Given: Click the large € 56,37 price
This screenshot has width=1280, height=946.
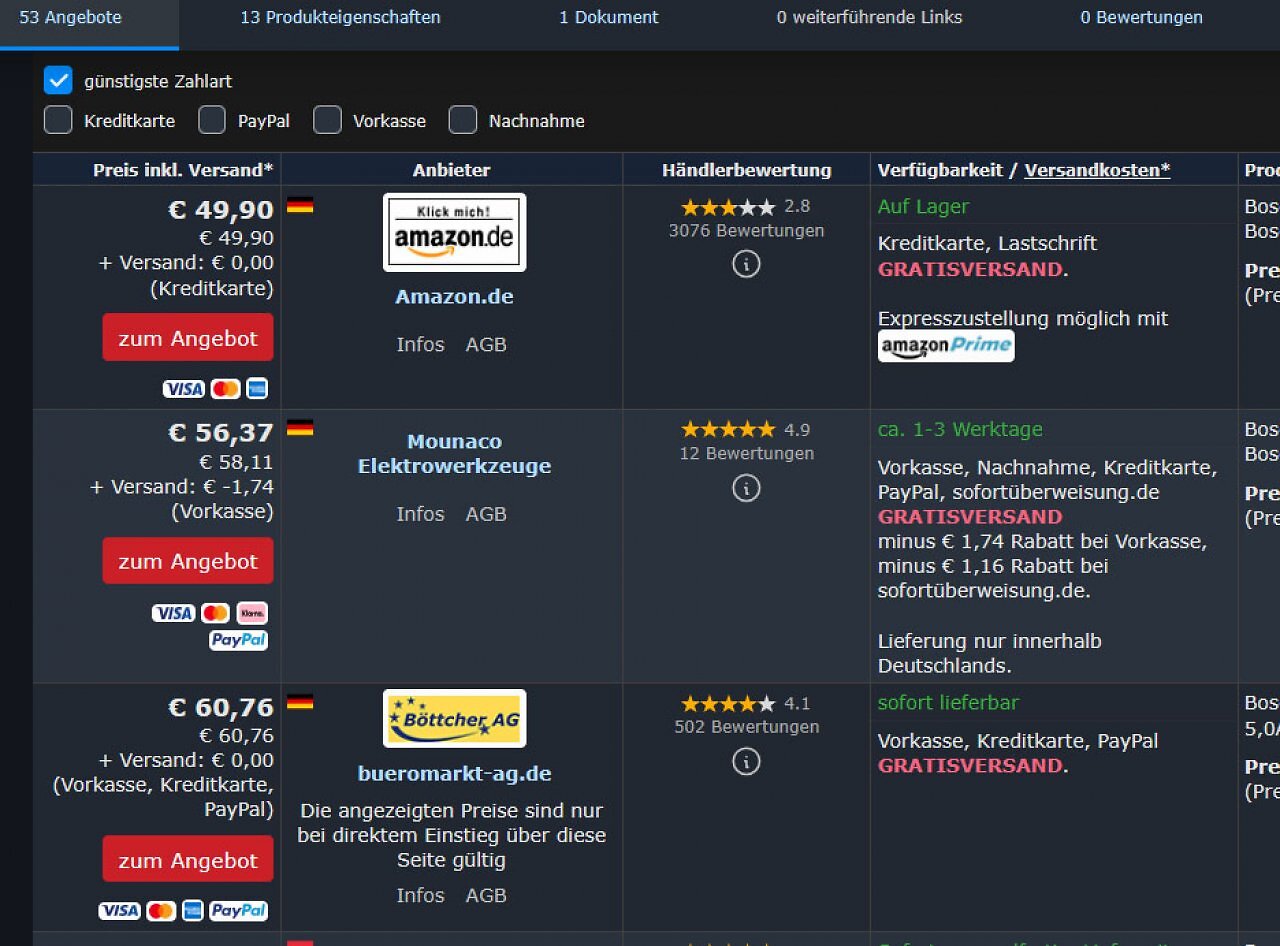Looking at the screenshot, I should pyautogui.click(x=221, y=433).
